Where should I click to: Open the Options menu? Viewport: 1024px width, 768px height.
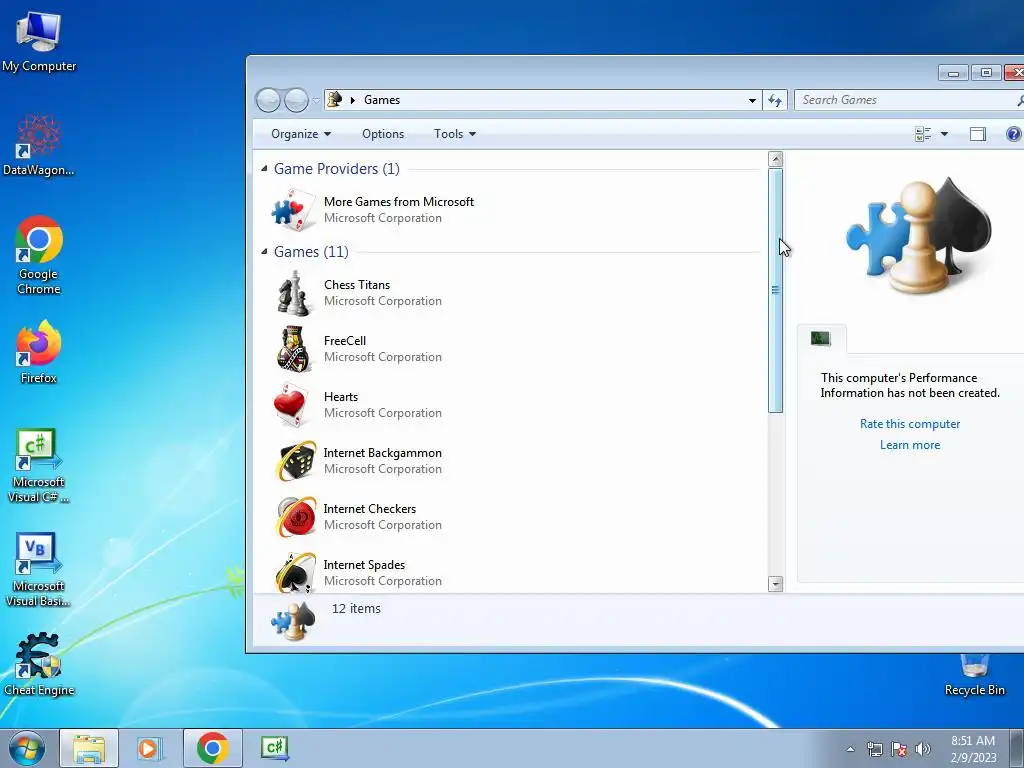383,134
